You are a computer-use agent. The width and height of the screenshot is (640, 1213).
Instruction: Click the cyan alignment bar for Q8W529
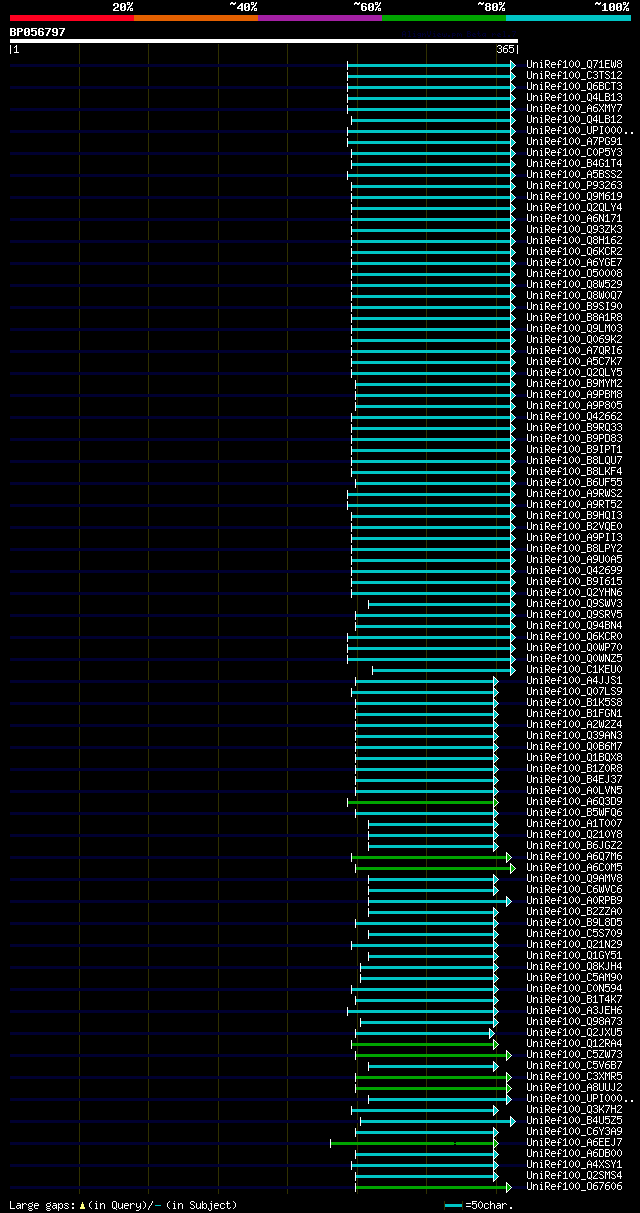click(432, 284)
